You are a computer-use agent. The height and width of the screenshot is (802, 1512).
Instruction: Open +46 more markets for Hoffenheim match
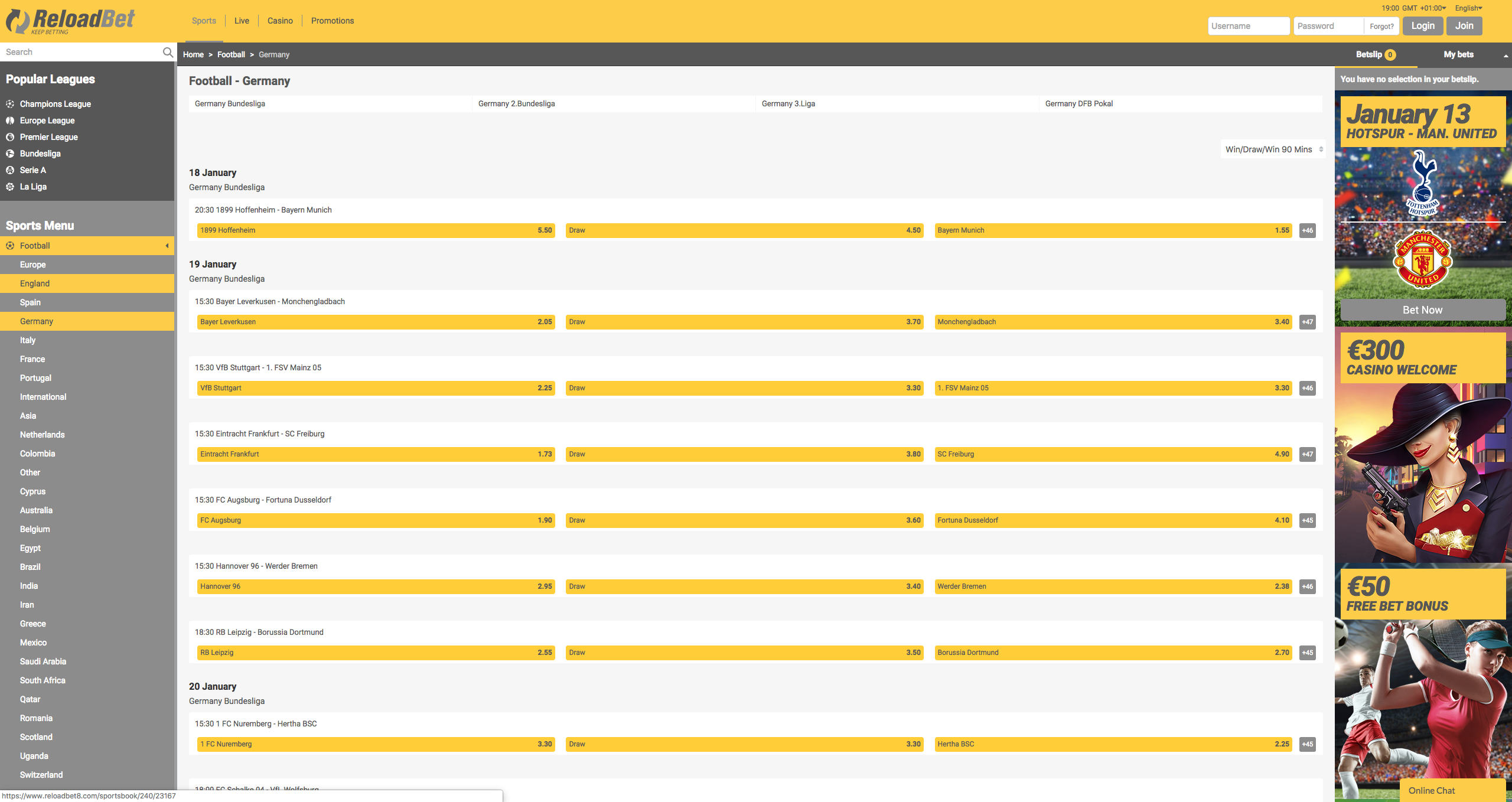click(x=1308, y=230)
